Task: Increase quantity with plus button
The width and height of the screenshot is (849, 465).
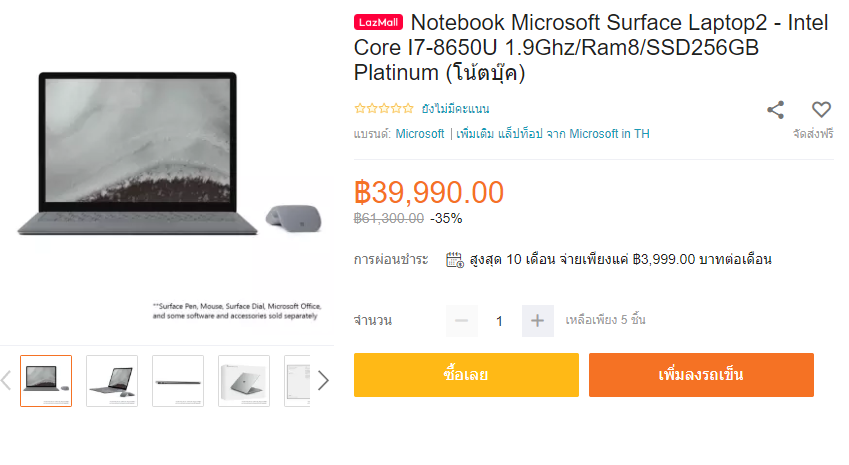Action: pos(537,321)
